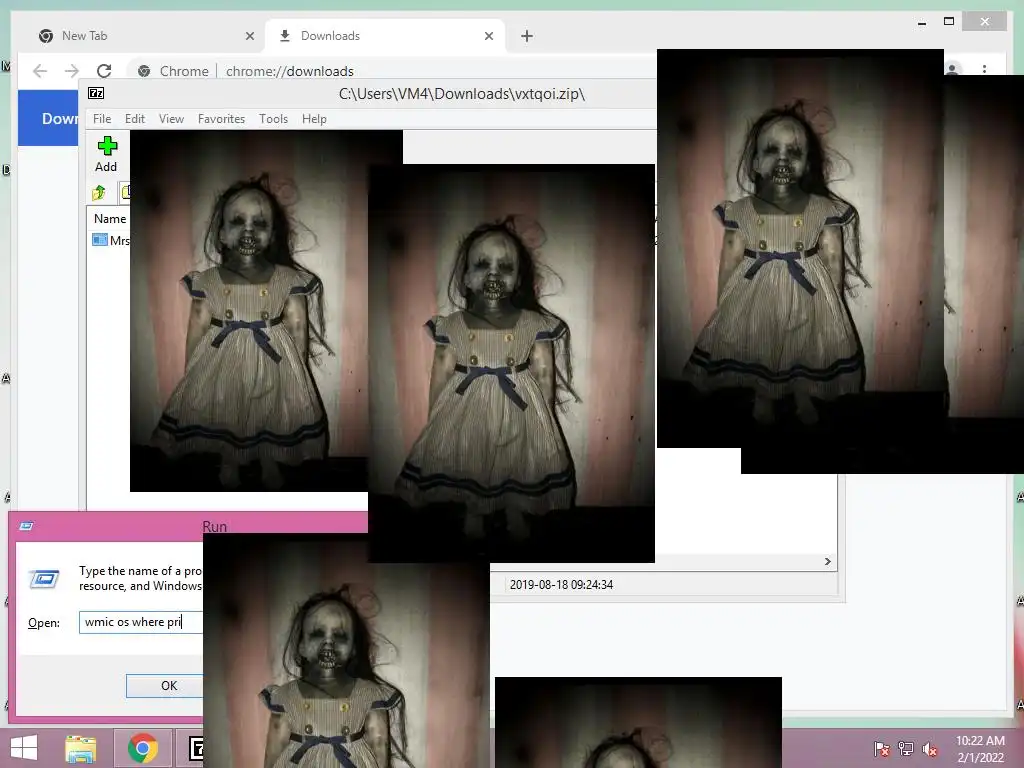
Task: Open the 7-Zip Edit menu
Action: tap(135, 119)
